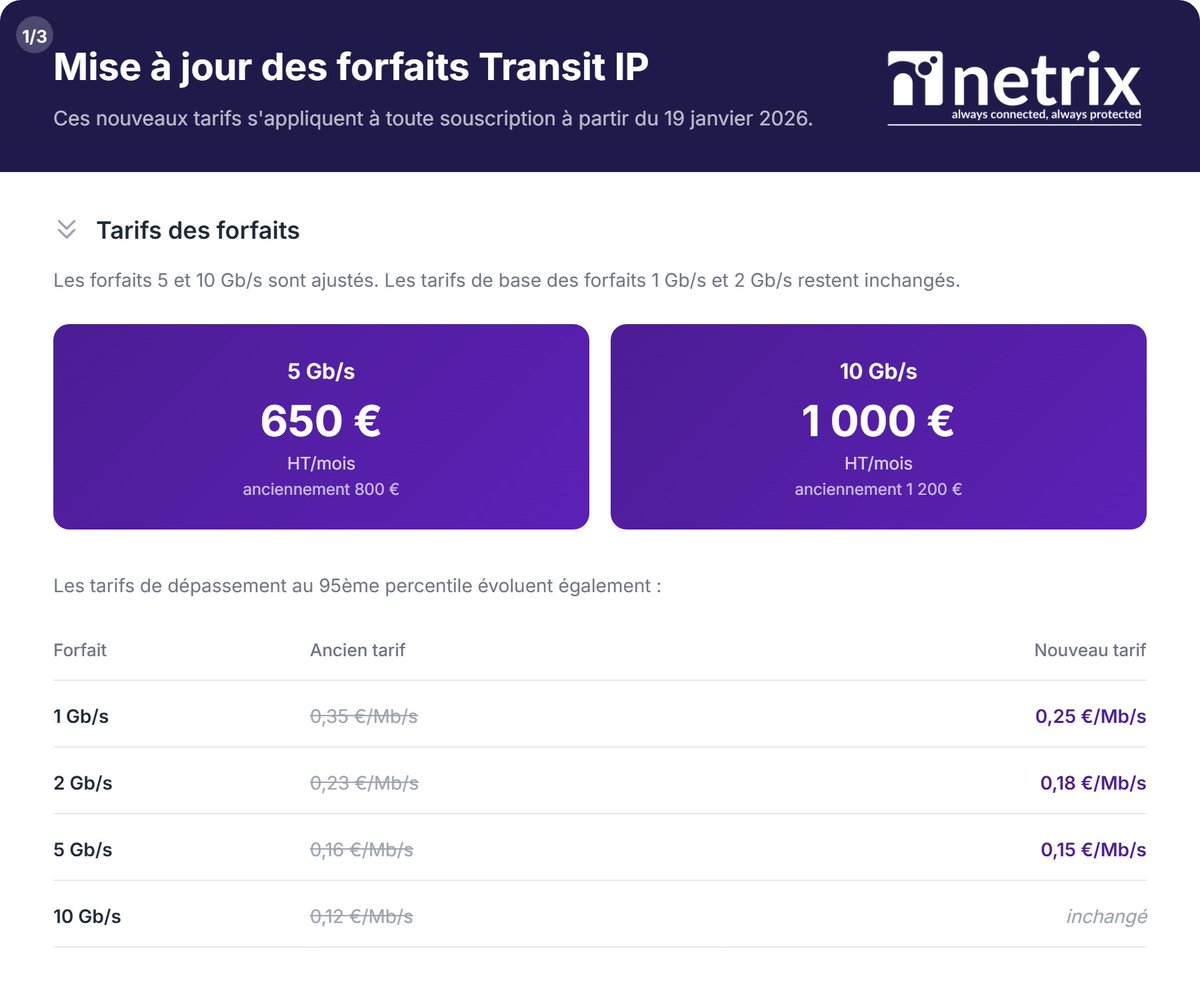1200x991 pixels.
Task: Select the 5 Gb/s table row label
Action: pyautogui.click(x=83, y=850)
